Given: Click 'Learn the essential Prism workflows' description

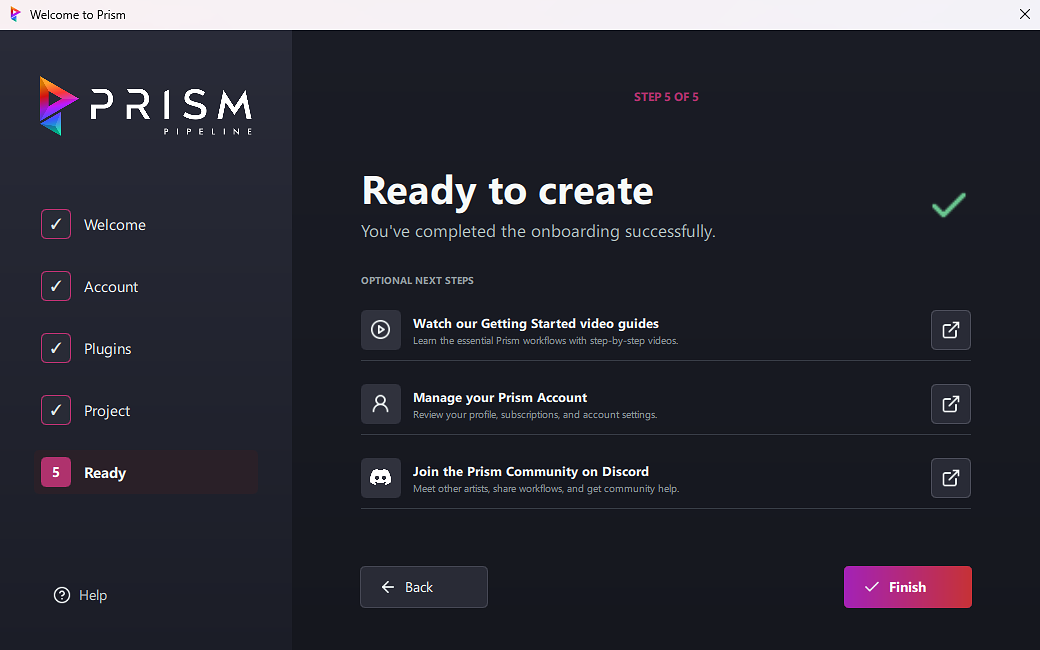Looking at the screenshot, I should (x=545, y=341).
